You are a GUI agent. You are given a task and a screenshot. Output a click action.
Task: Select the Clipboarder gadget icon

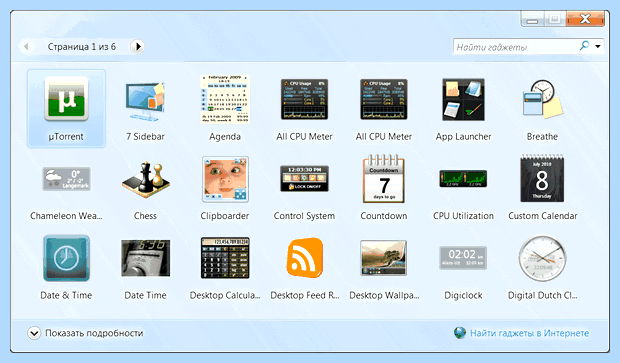pyautogui.click(x=225, y=179)
